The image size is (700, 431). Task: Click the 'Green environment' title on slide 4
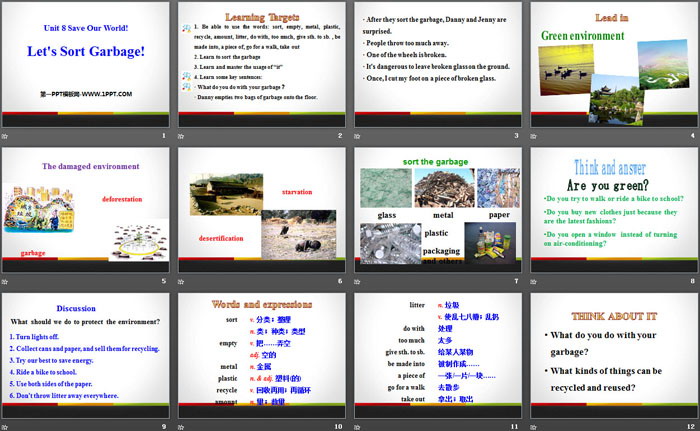[583, 36]
